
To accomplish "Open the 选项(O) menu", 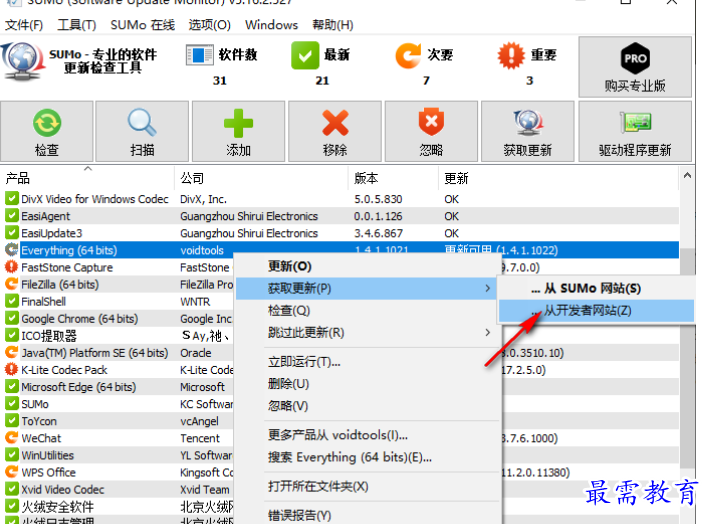I will coord(210,25).
